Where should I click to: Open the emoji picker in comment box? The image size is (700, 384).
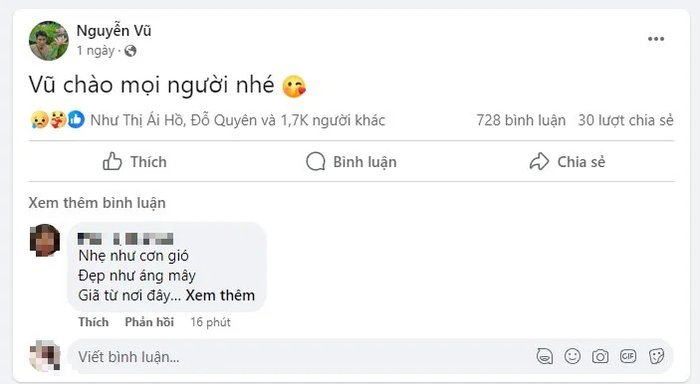(x=572, y=356)
